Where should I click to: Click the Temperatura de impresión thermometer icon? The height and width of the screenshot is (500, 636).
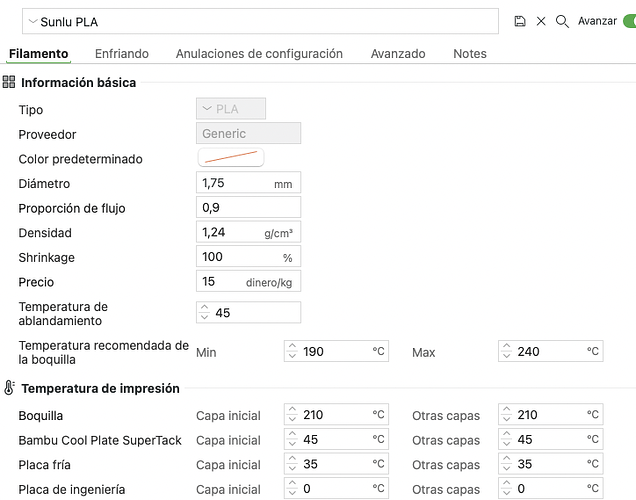(x=9, y=388)
